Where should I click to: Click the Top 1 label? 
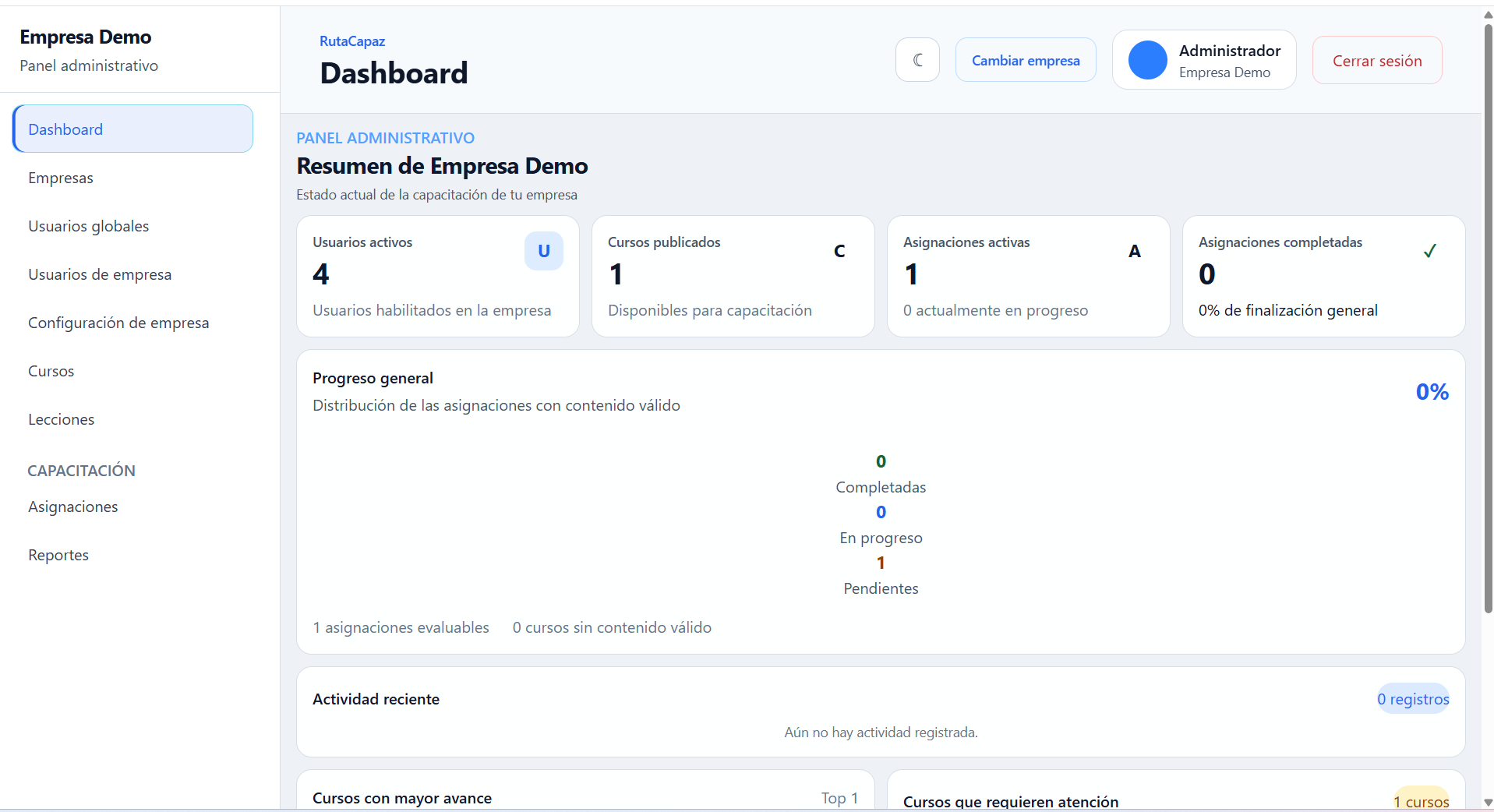[839, 798]
